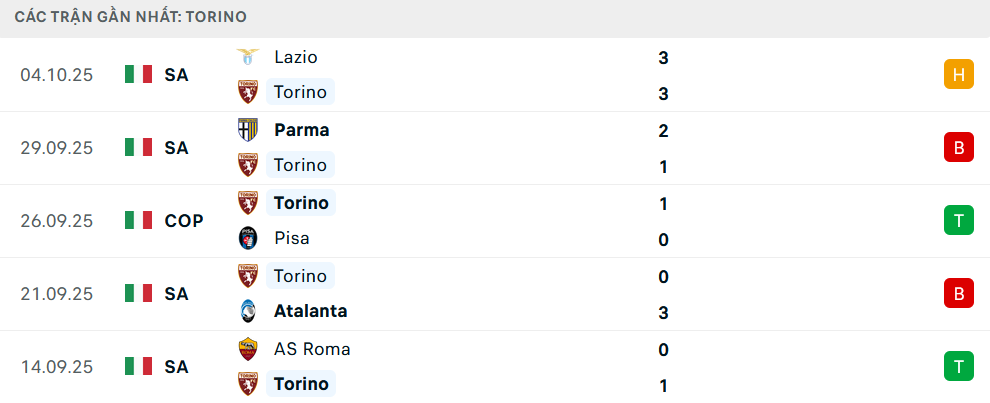Screen dimensions: 990x403
Task: Open the Atalanta team link
Action: 310,311
